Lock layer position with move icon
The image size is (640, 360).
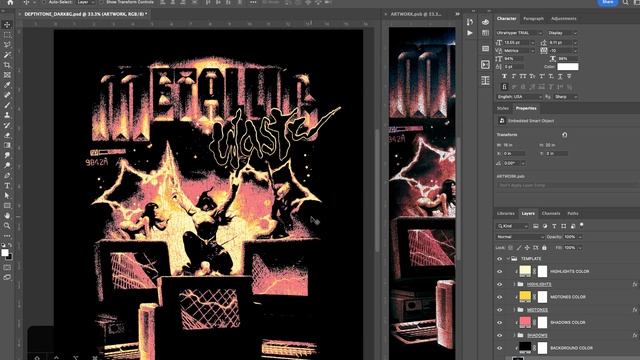click(527, 248)
